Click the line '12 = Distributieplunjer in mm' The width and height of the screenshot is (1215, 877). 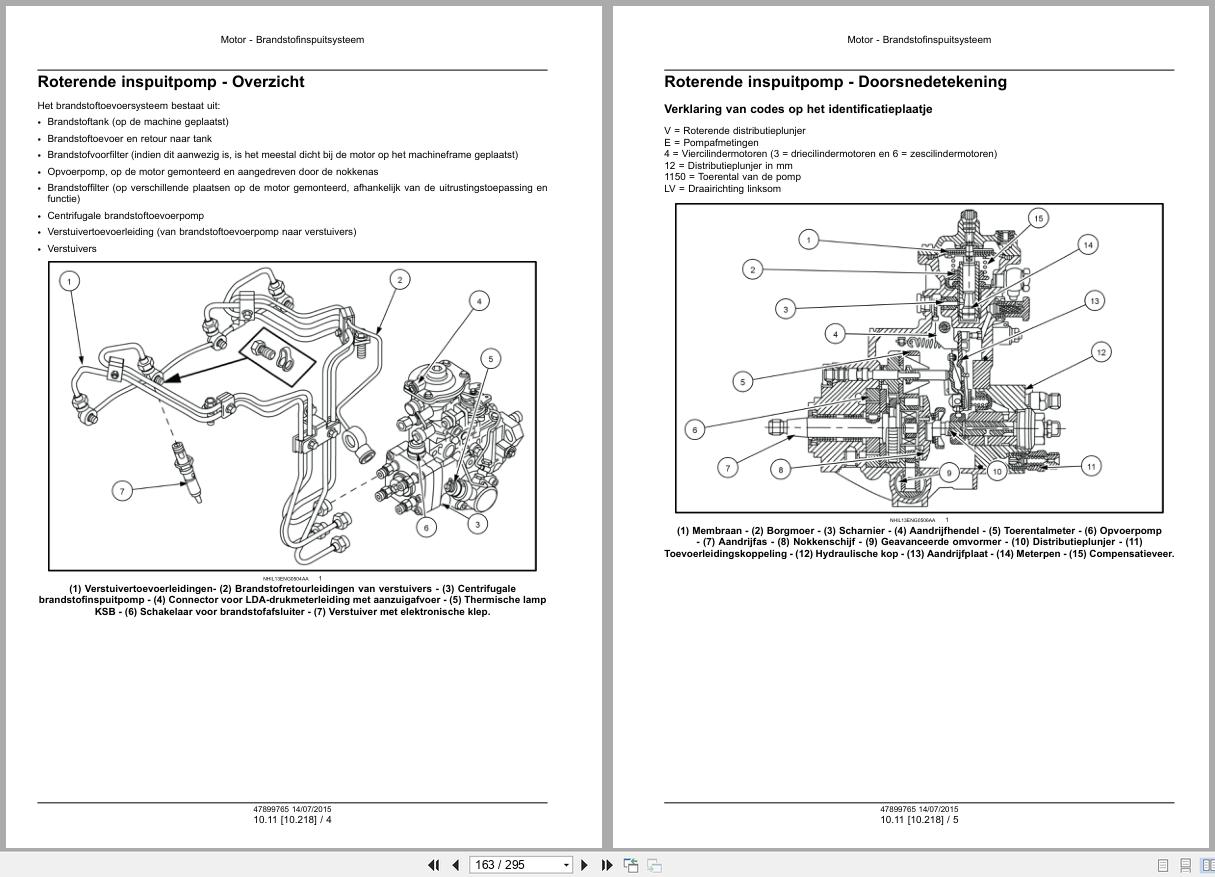click(x=728, y=166)
